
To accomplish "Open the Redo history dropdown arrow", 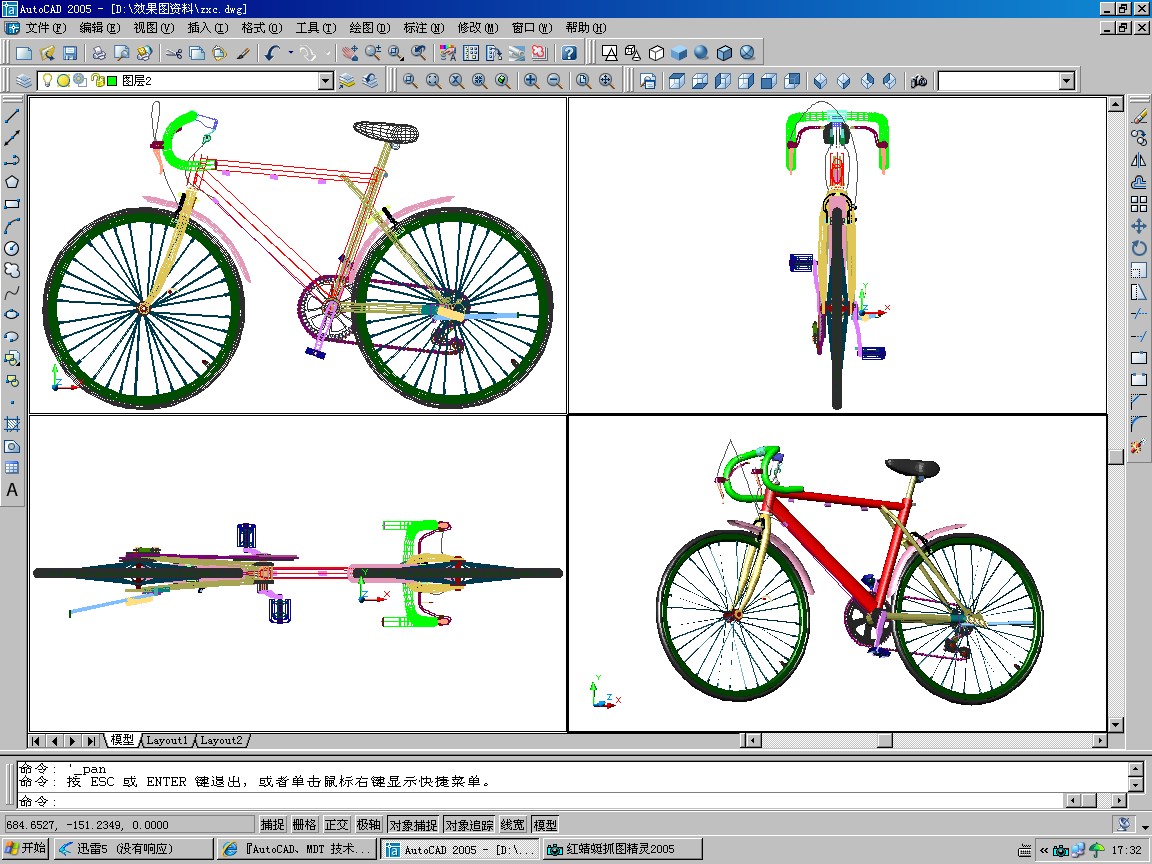I will 328,53.
